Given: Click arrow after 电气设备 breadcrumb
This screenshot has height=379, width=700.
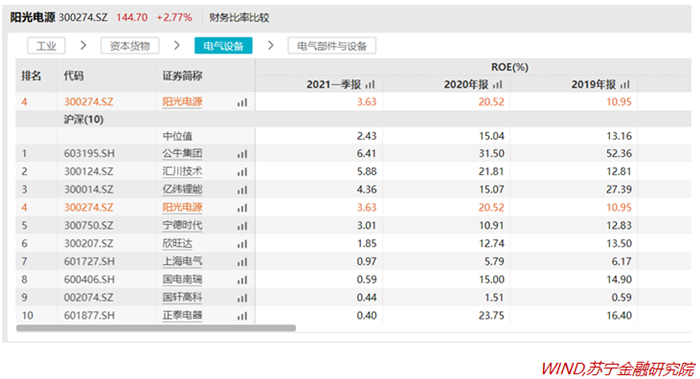Looking at the screenshot, I should (271, 46).
